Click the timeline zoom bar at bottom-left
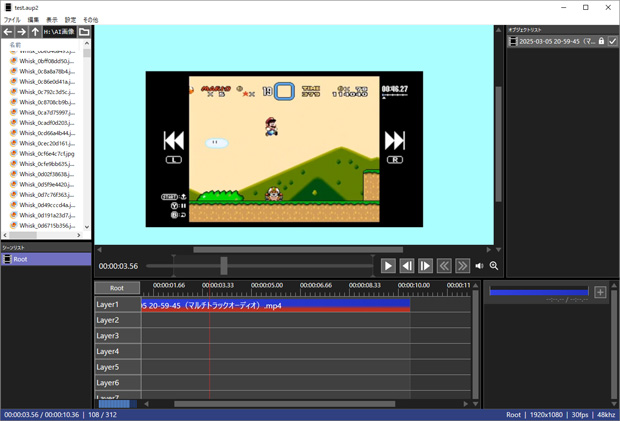 click(x=117, y=404)
